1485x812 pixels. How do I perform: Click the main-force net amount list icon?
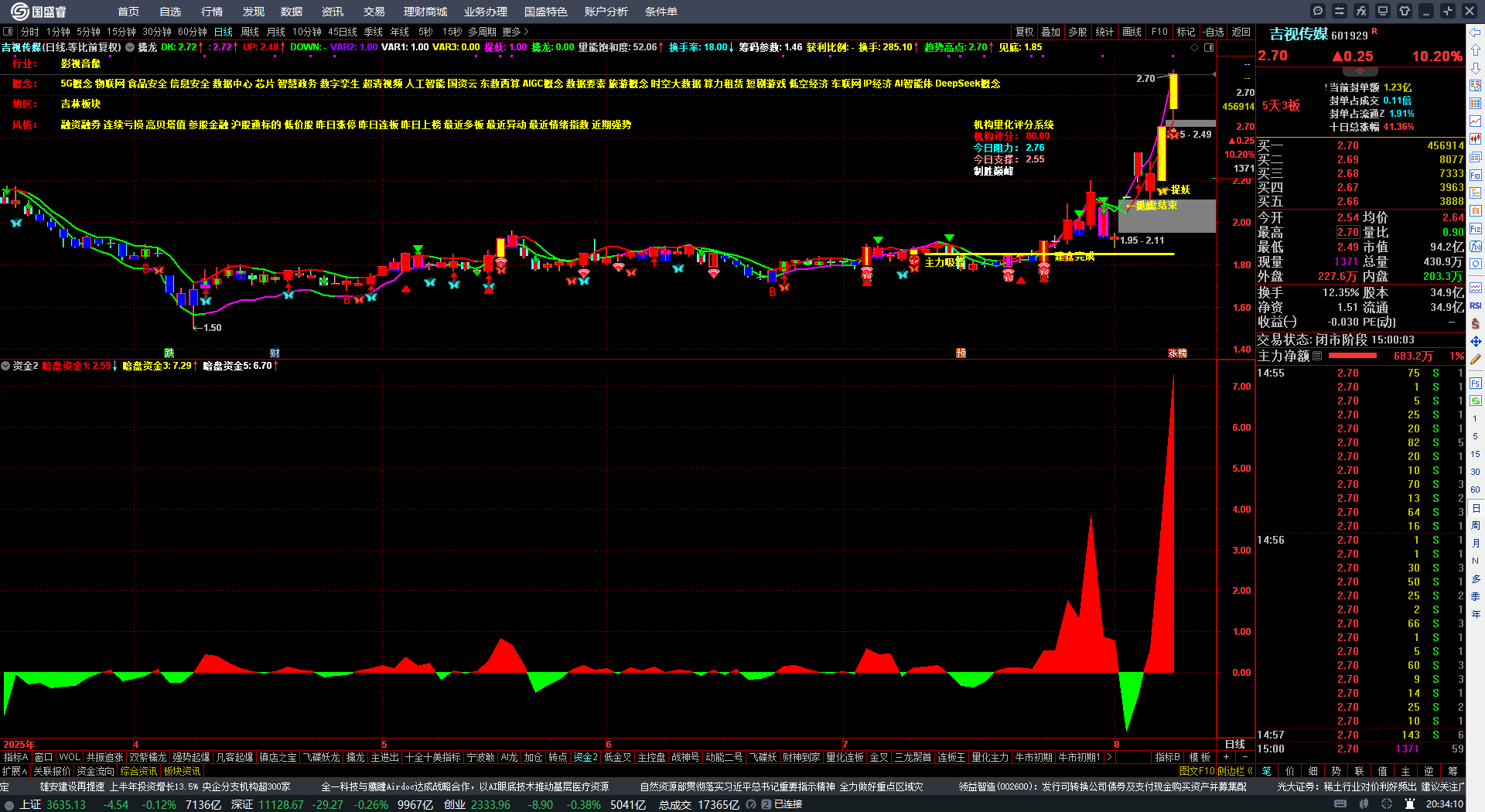[x=1317, y=357]
